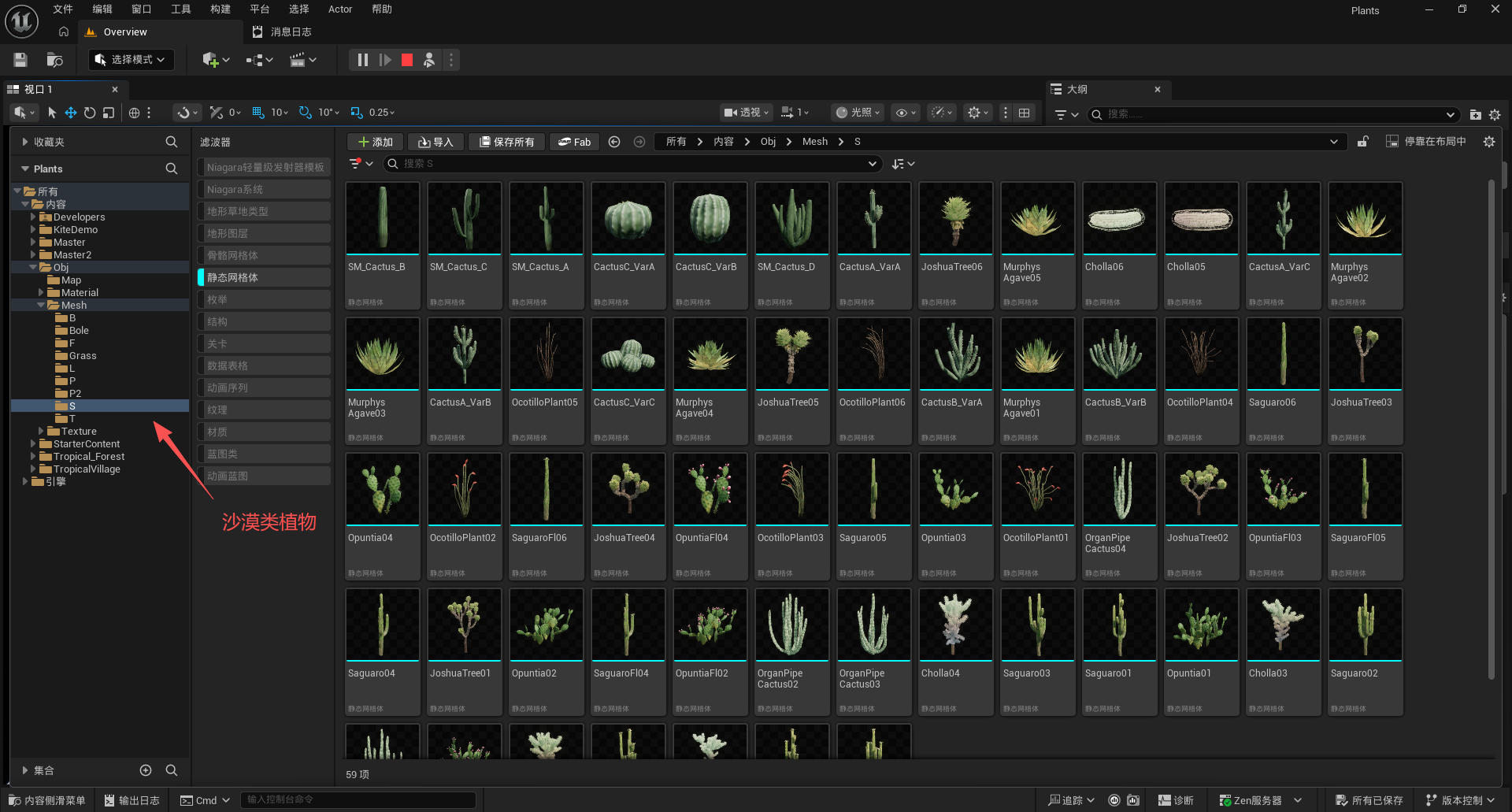Expand the Texture folder in the tree
The height and width of the screenshot is (812, 1512).
pyautogui.click(x=41, y=431)
